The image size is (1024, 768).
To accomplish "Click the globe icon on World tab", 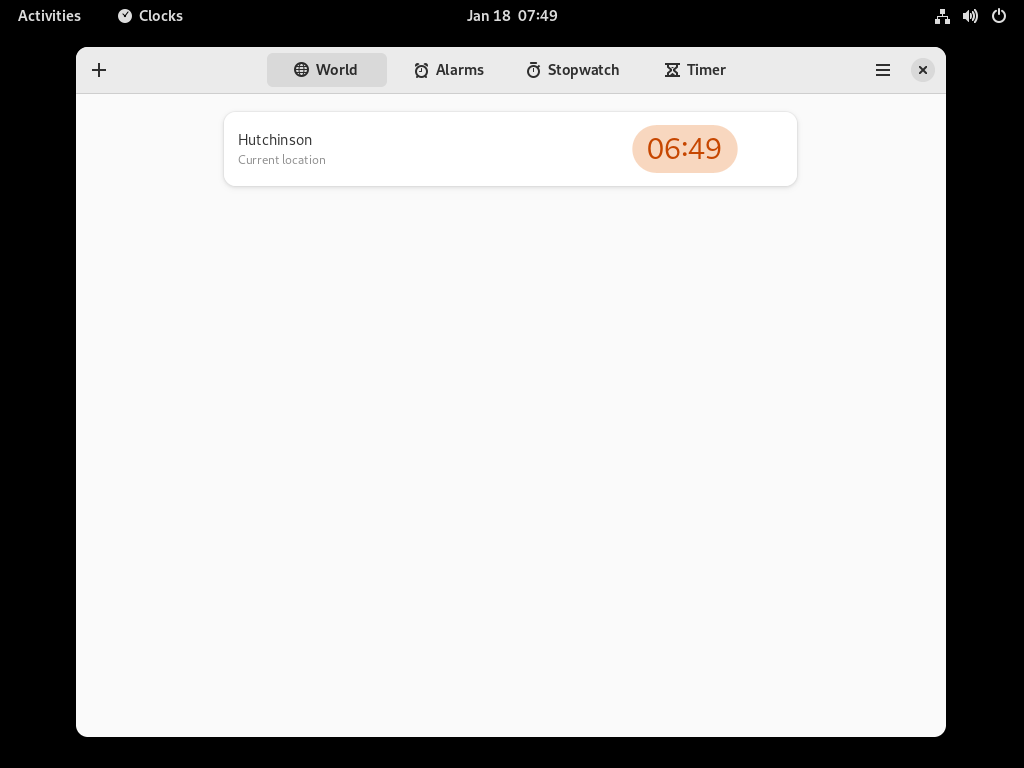I will pyautogui.click(x=301, y=70).
